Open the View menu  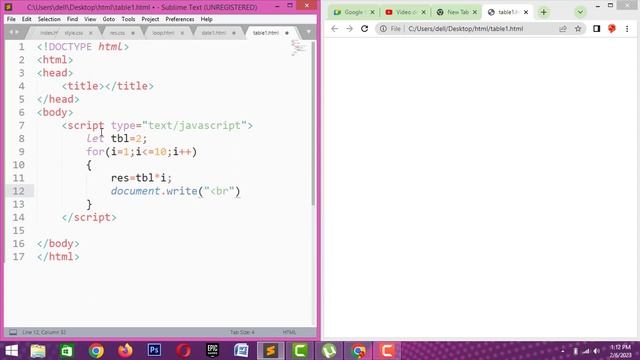click(x=90, y=19)
